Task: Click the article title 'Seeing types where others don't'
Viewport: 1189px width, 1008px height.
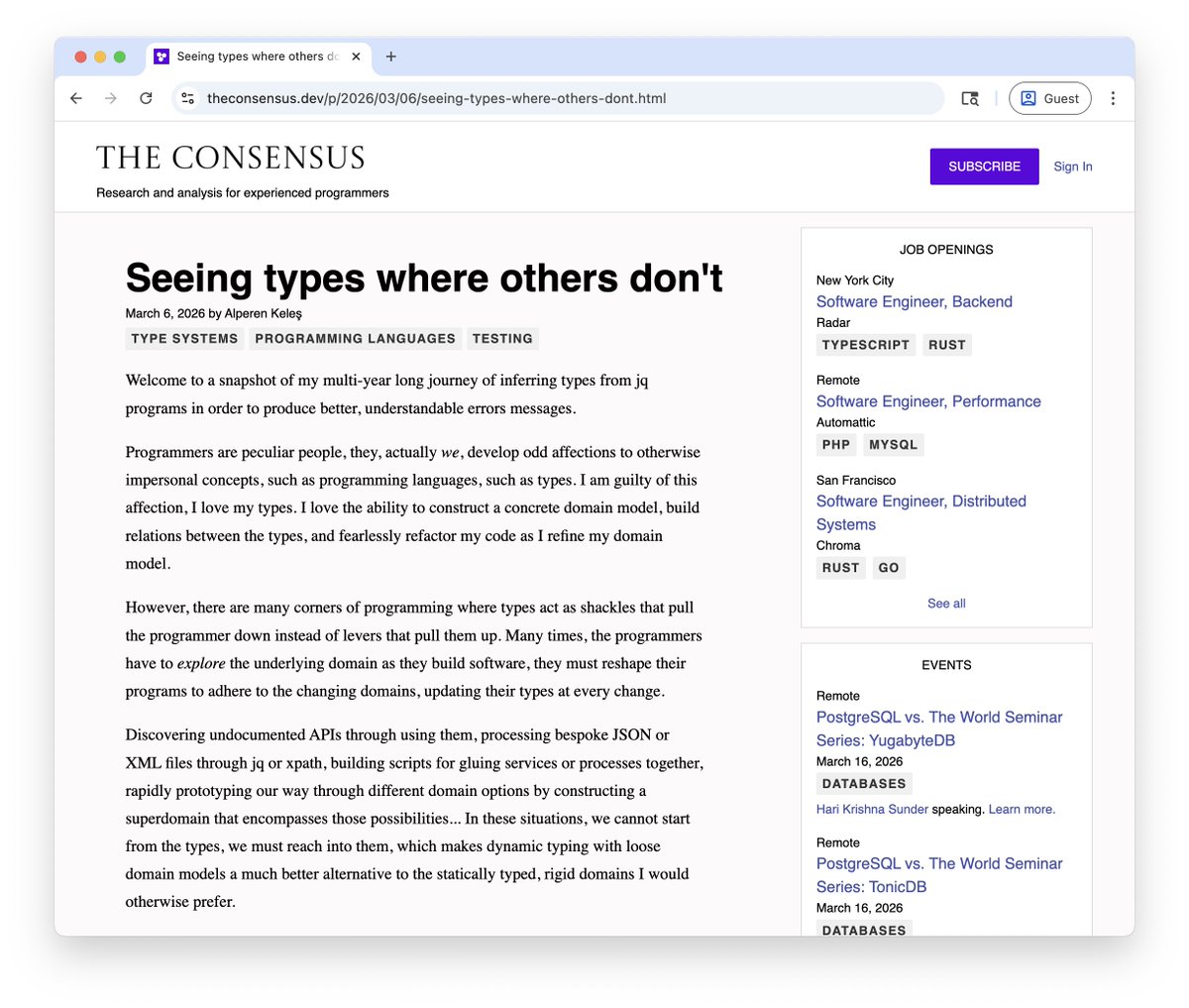Action: [x=424, y=279]
